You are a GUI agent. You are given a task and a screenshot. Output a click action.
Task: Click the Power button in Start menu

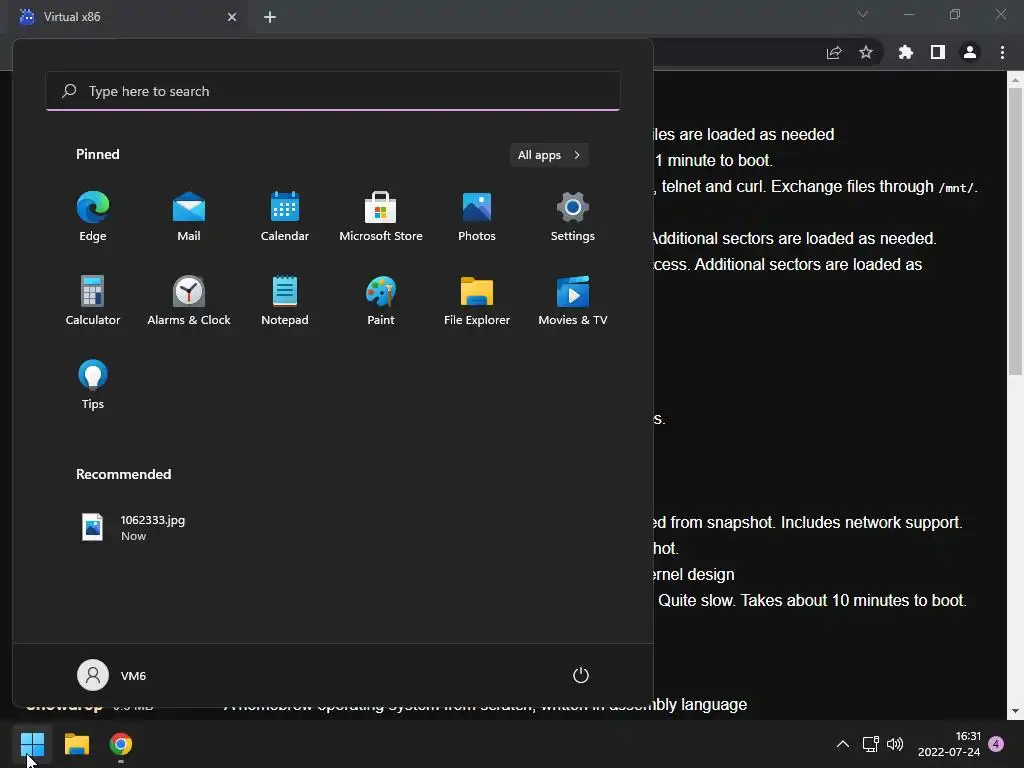[581, 675]
